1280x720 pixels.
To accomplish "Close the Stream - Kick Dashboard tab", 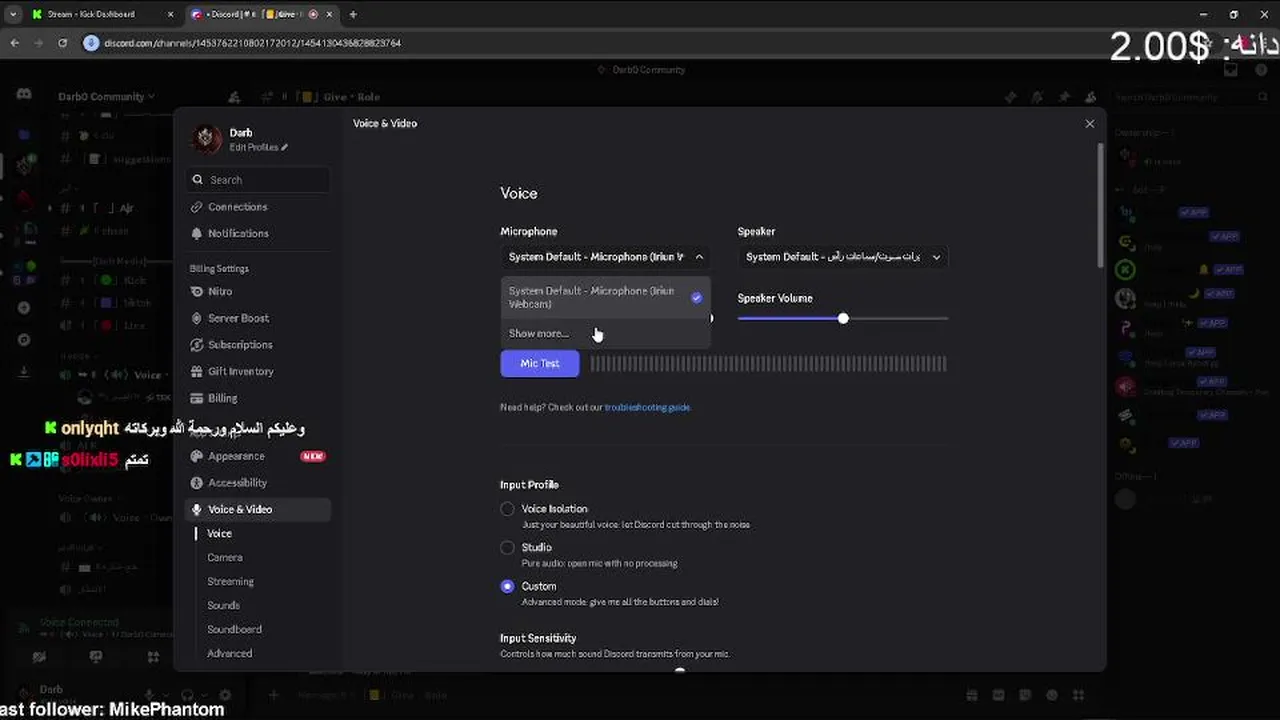I will tap(170, 14).
